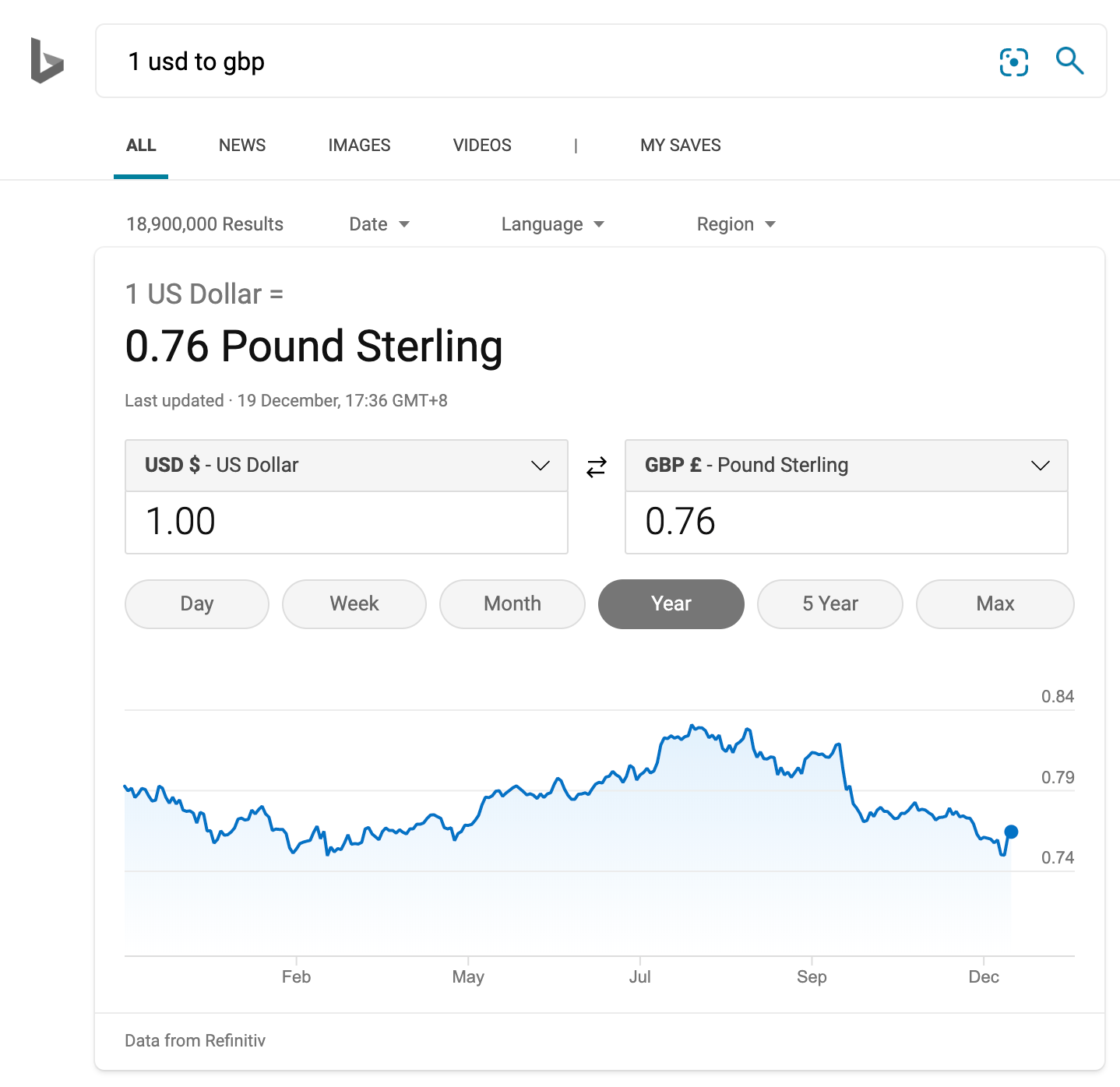
Task: Click the 1.00 USD amount field
Action: point(347,522)
